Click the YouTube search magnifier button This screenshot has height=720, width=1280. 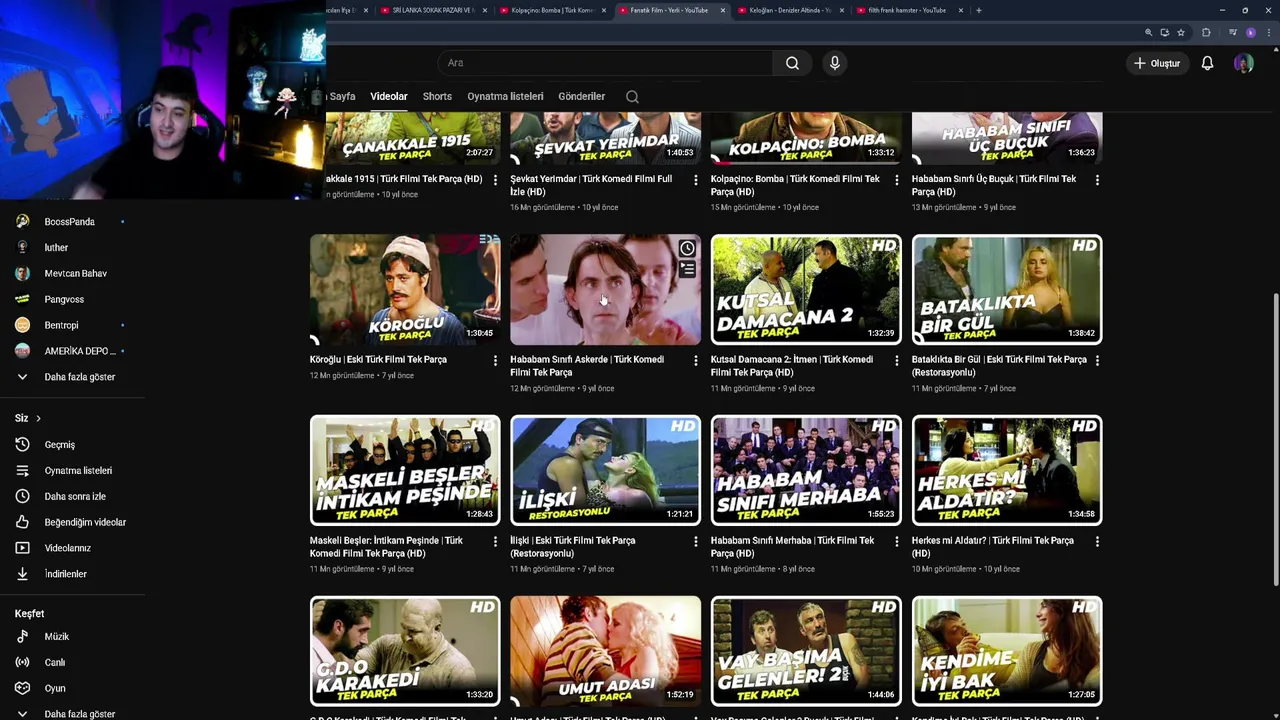tap(792, 63)
